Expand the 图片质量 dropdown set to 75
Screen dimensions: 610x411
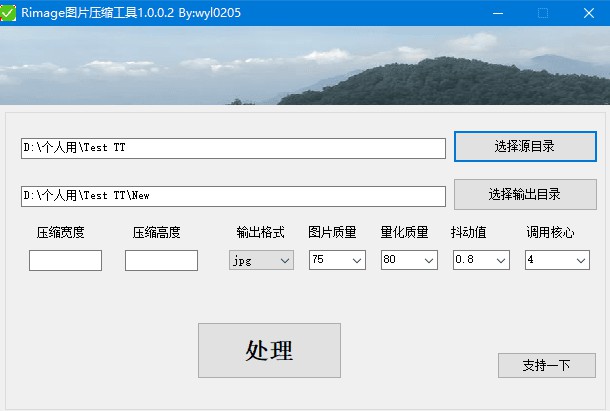coord(337,260)
